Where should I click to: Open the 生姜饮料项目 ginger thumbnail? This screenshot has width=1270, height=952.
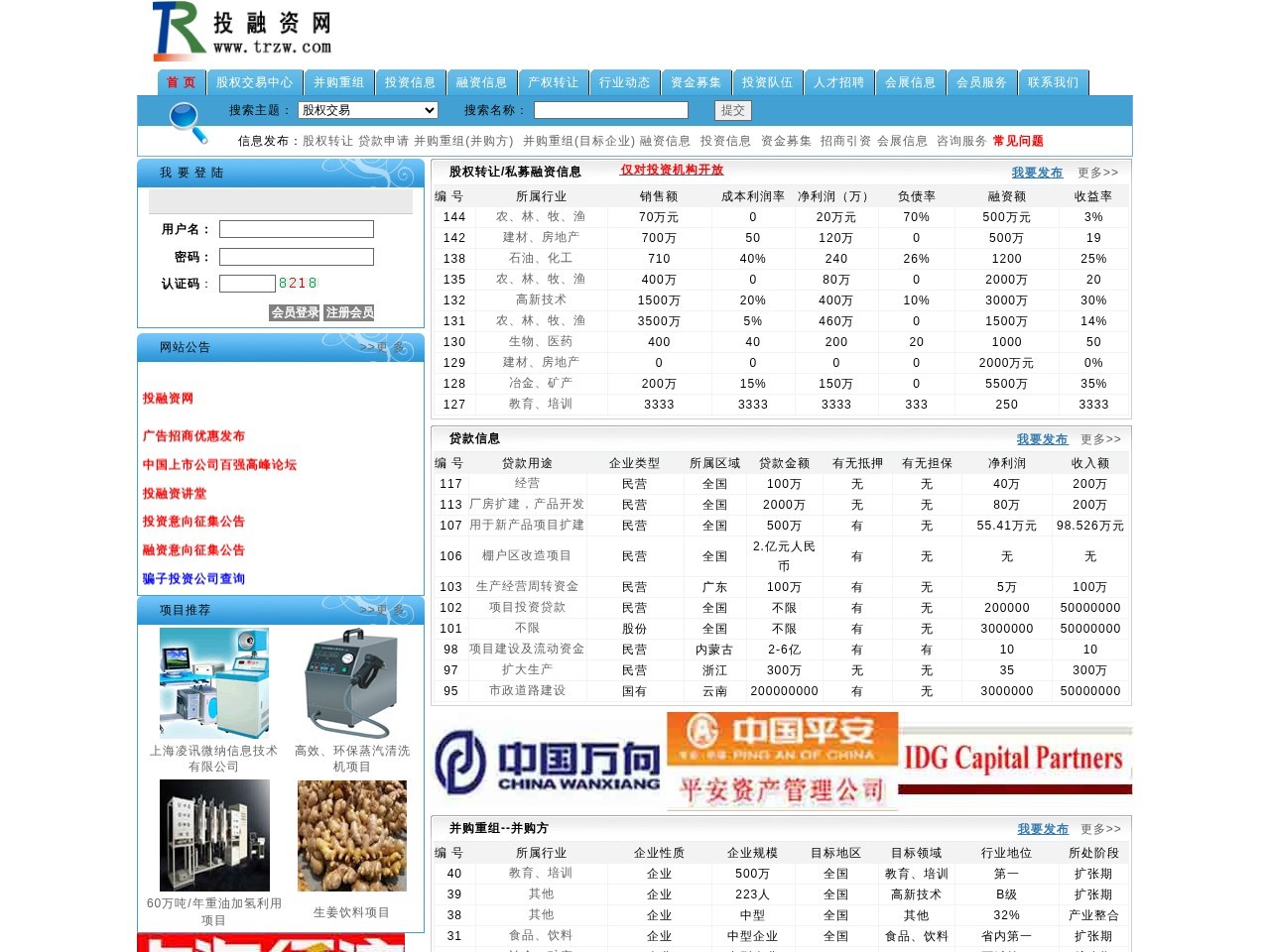point(352,835)
